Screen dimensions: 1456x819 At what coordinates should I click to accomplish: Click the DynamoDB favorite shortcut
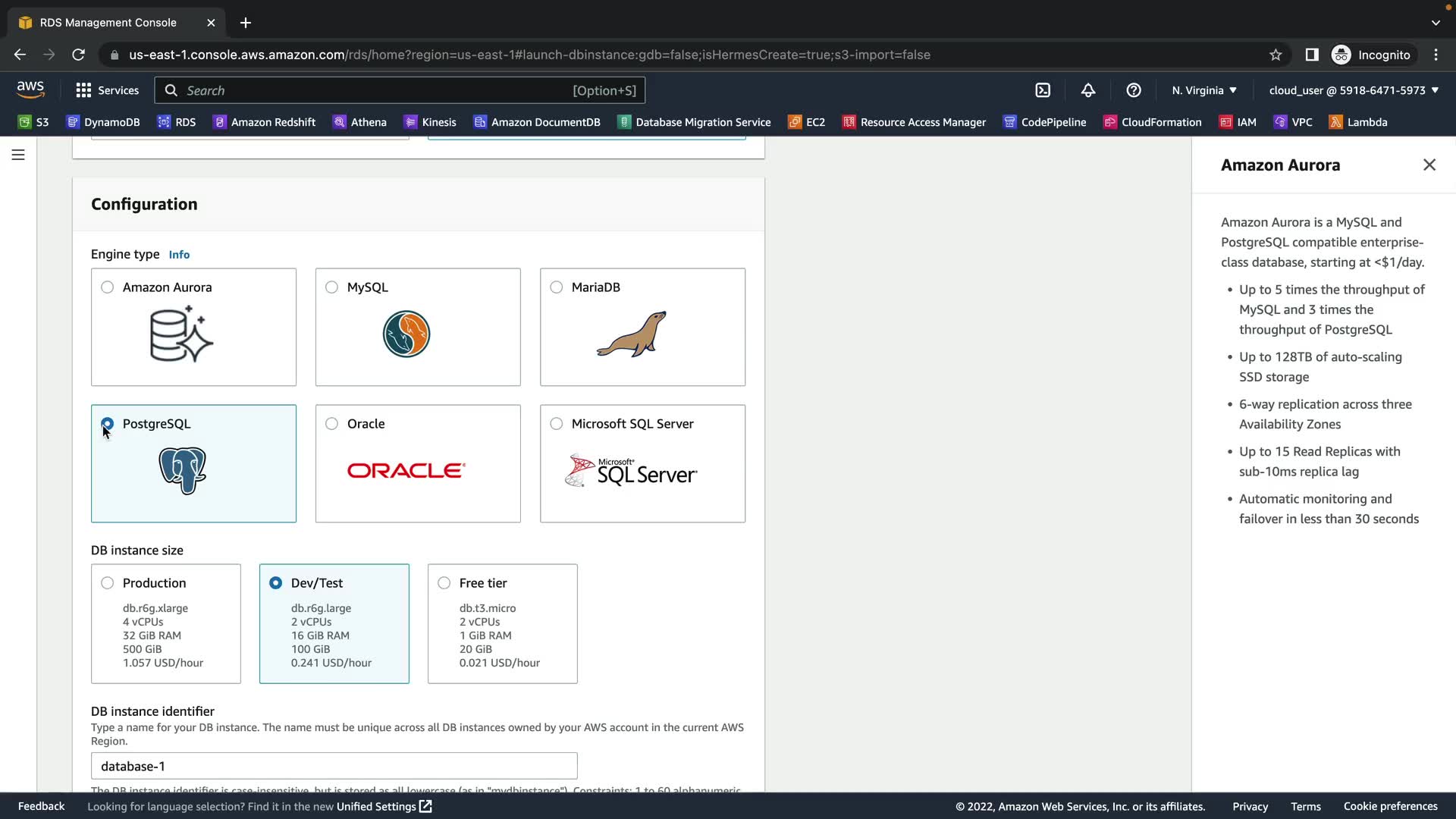click(x=103, y=122)
